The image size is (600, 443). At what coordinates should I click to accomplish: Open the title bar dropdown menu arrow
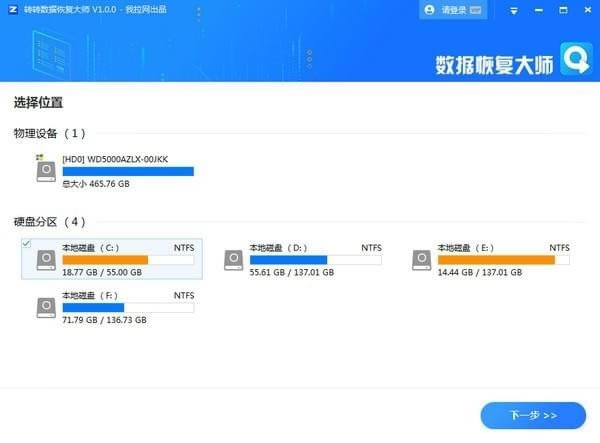point(514,11)
